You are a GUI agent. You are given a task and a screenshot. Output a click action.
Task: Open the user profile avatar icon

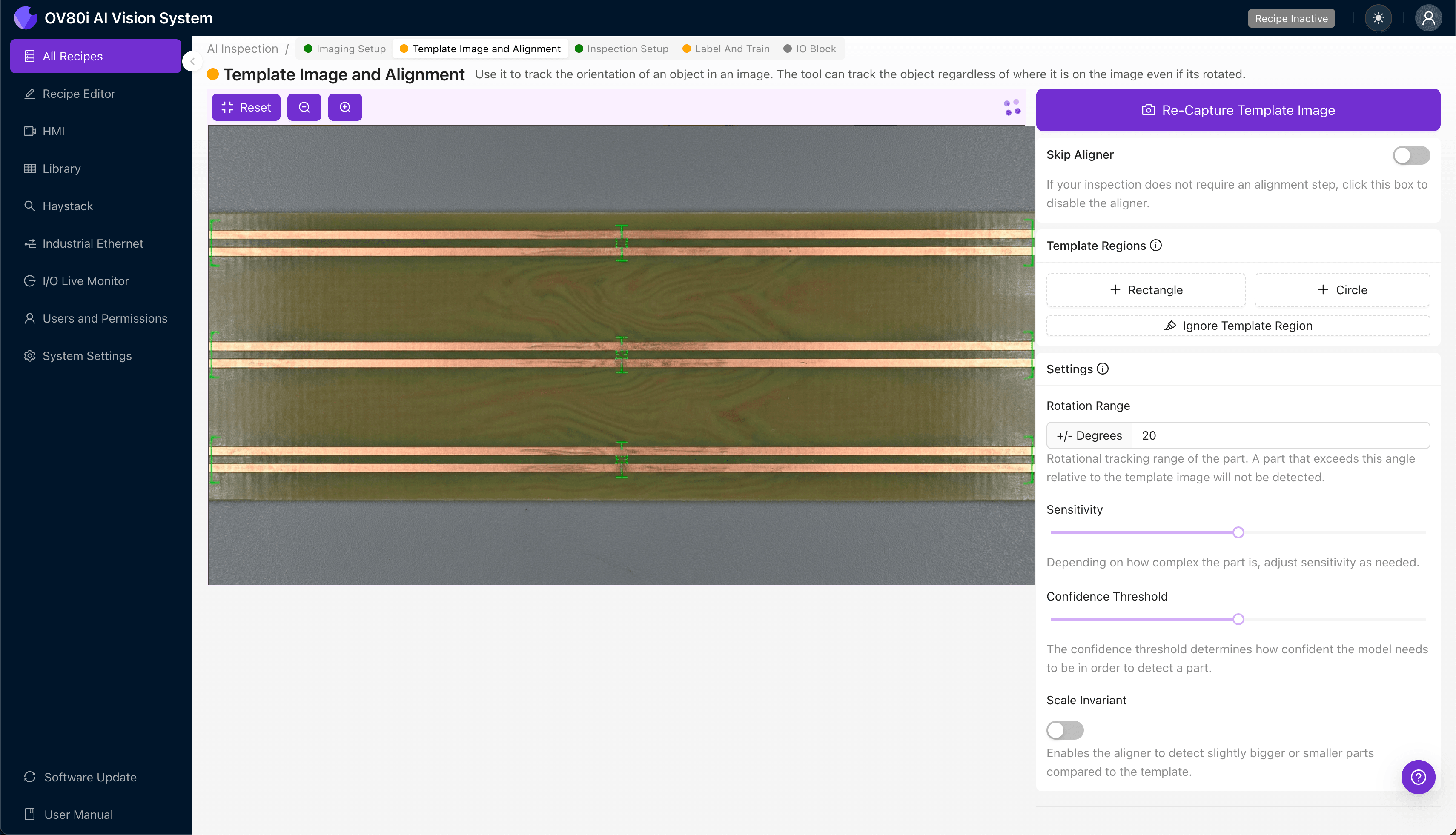point(1428,18)
